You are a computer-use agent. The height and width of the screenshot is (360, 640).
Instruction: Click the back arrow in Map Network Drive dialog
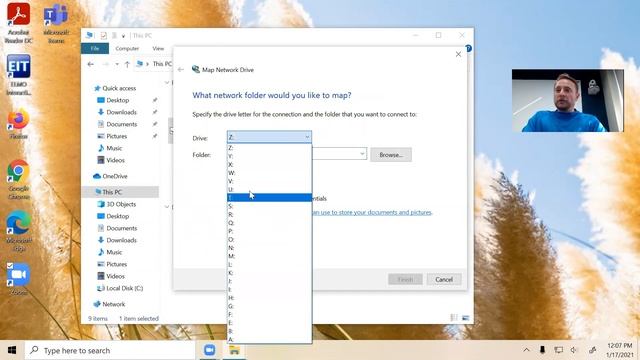[x=181, y=70]
